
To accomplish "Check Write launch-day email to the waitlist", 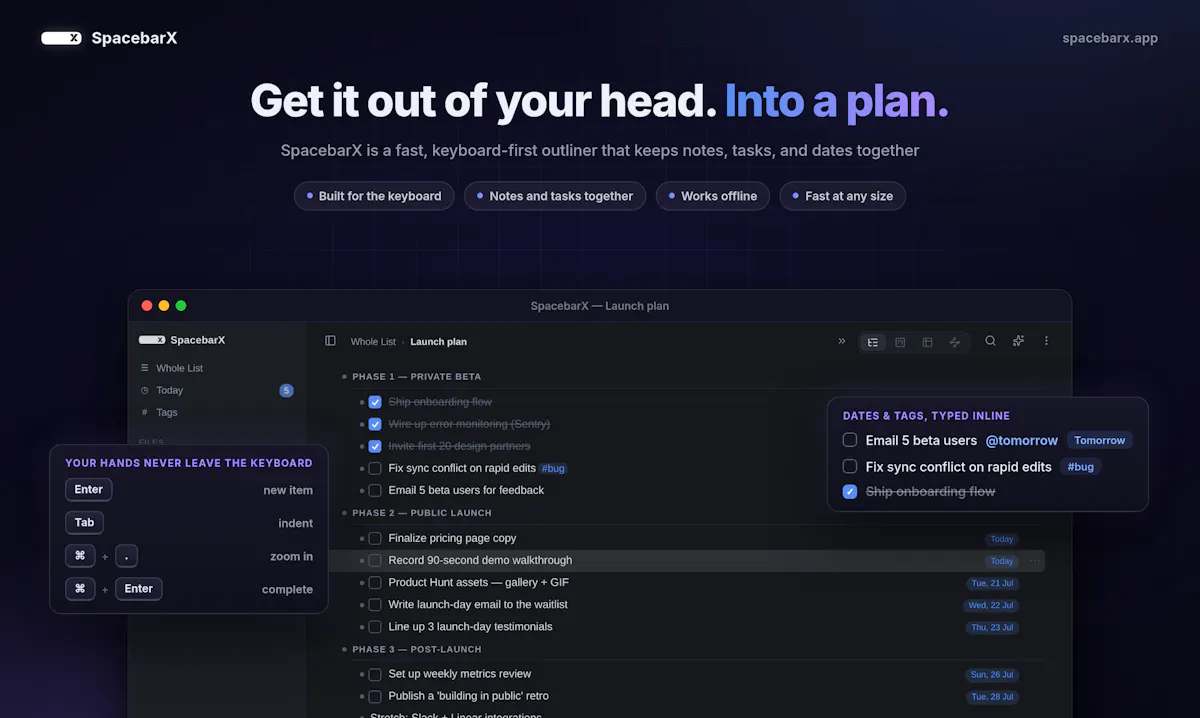I will pos(375,604).
